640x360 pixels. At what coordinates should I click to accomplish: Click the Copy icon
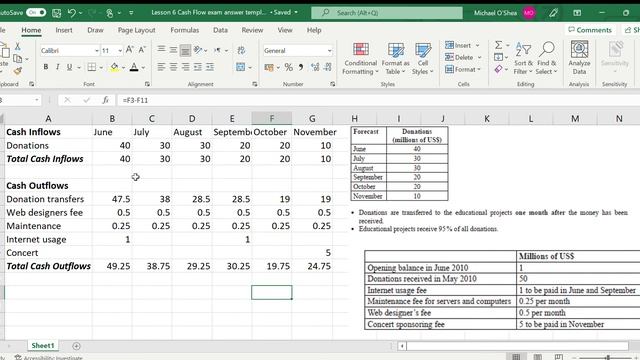18,59
